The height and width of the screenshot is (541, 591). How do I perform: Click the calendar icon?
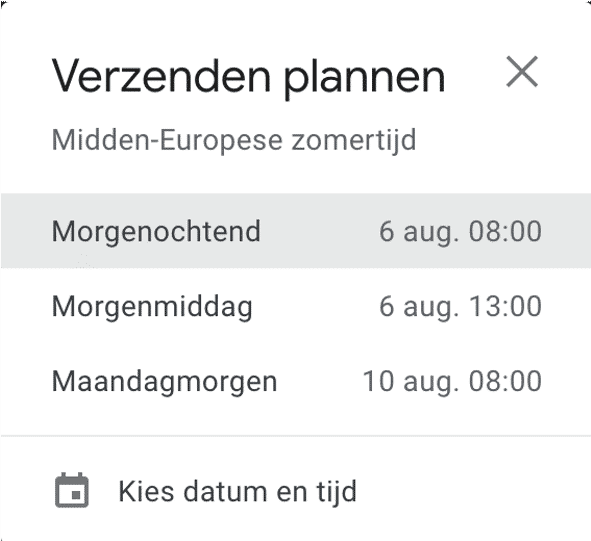pyautogui.click(x=72, y=490)
